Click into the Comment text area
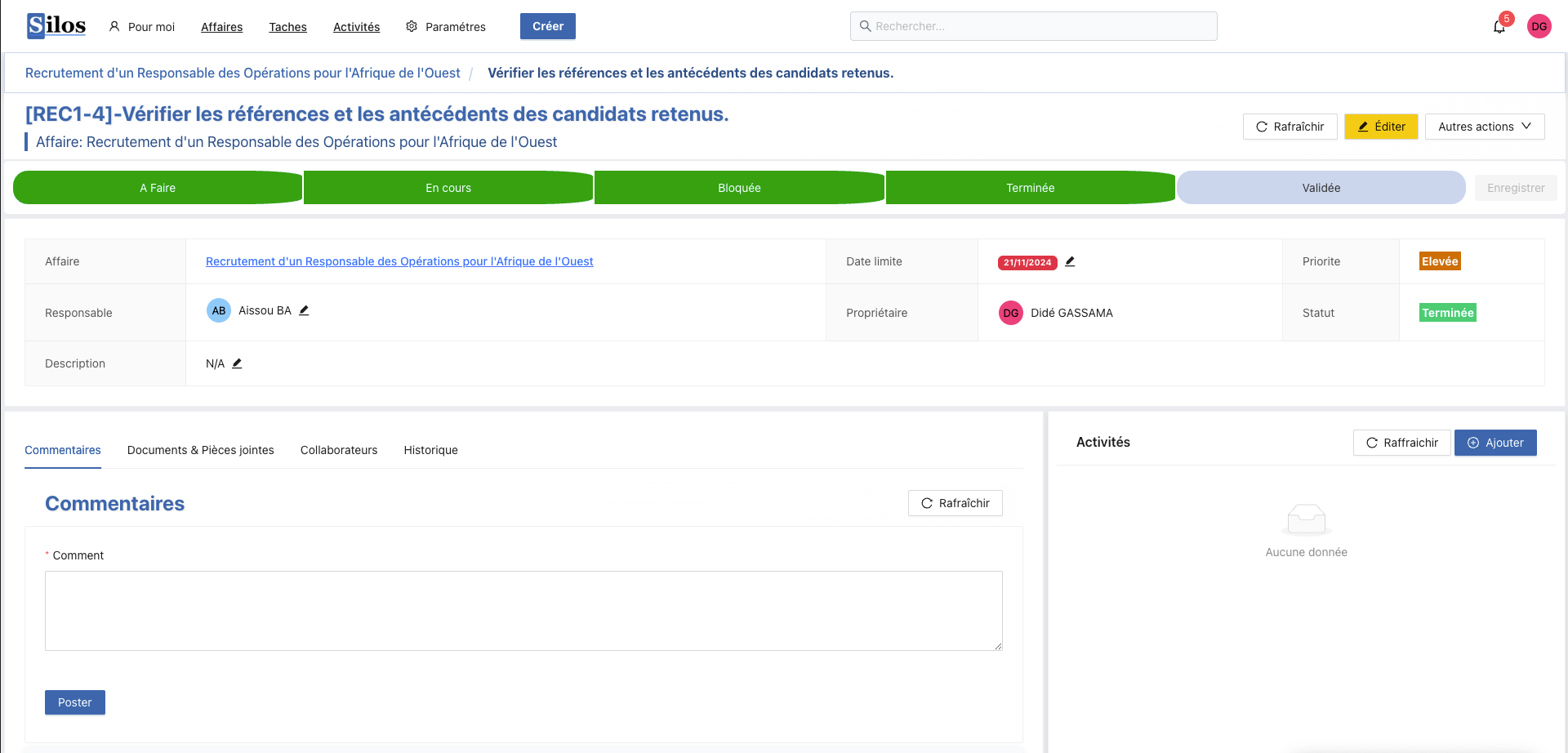The height and width of the screenshot is (753, 1568). coord(523,610)
